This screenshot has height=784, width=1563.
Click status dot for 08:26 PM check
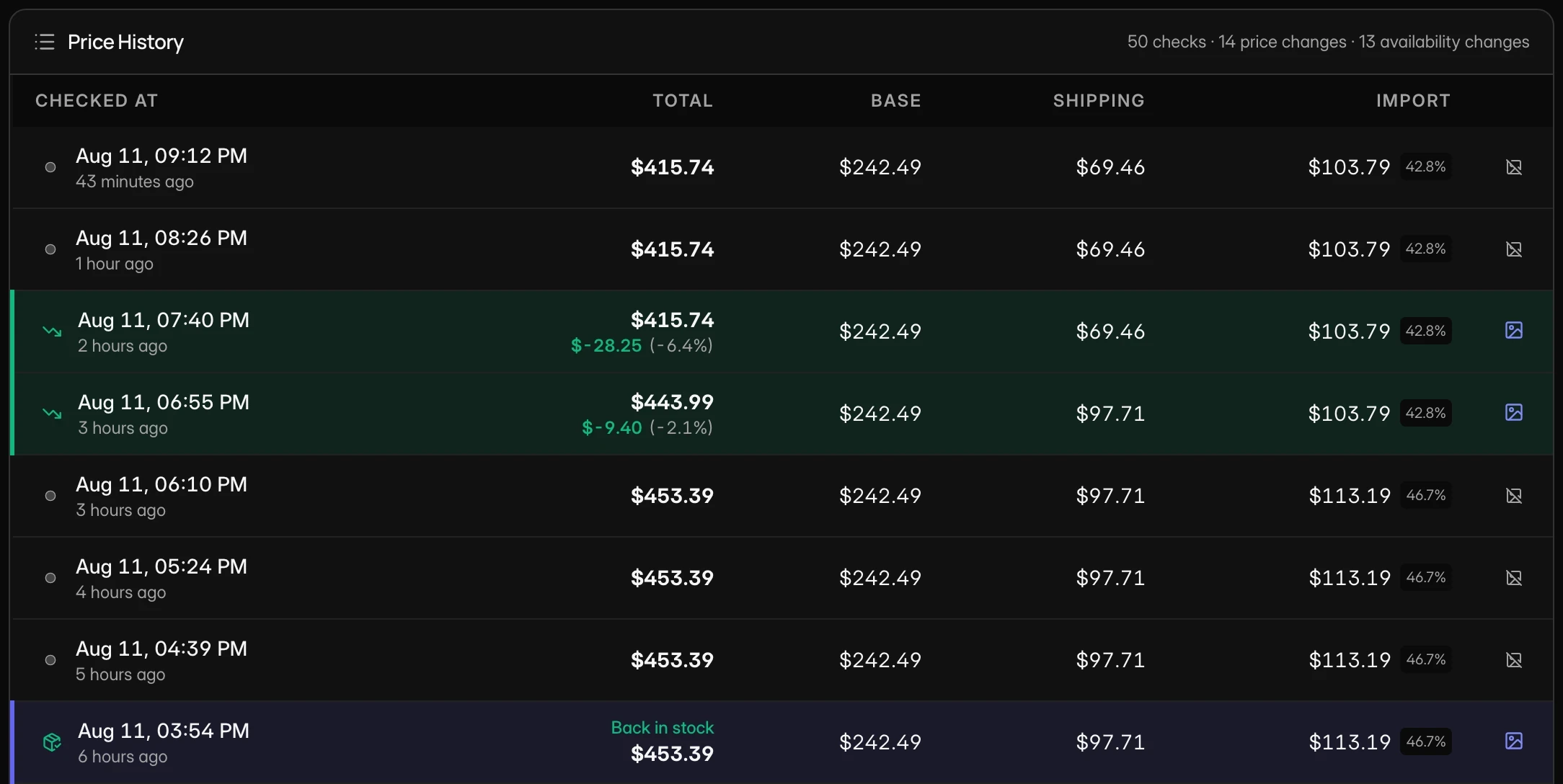coord(50,249)
